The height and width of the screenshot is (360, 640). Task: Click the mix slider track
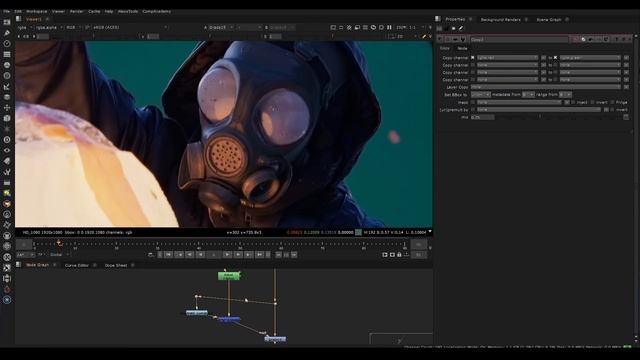coord(558,117)
